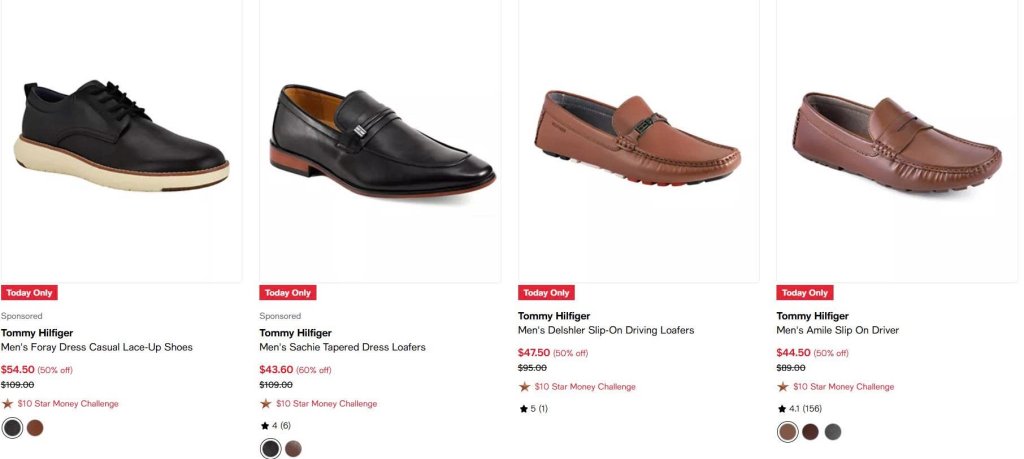Viewport: 1024px width, 459px height.
Task: Click Men's Sachie Tapered Dress Loafers title
Action: [342, 347]
